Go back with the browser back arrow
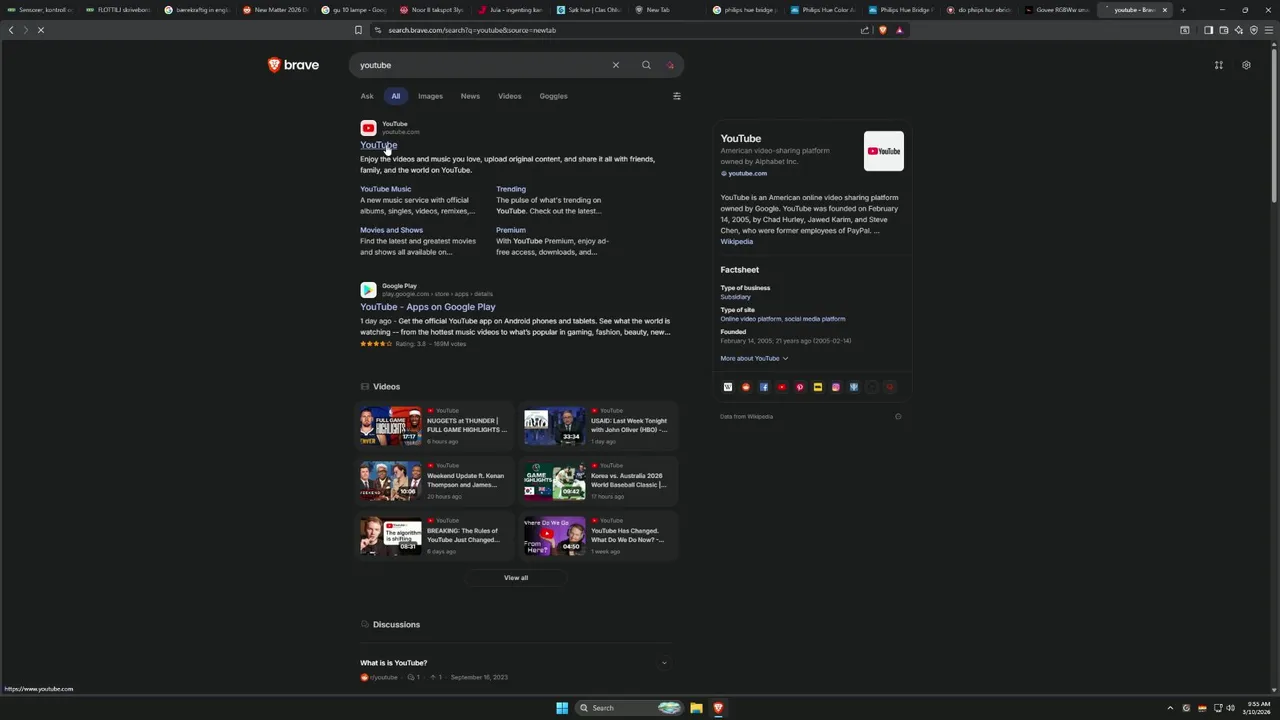This screenshot has height=720, width=1280. pos(11,30)
